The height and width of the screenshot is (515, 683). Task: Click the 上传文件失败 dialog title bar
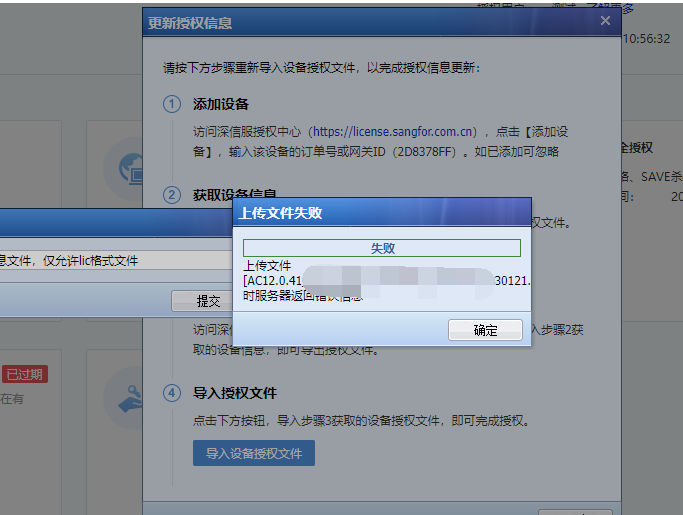point(382,213)
